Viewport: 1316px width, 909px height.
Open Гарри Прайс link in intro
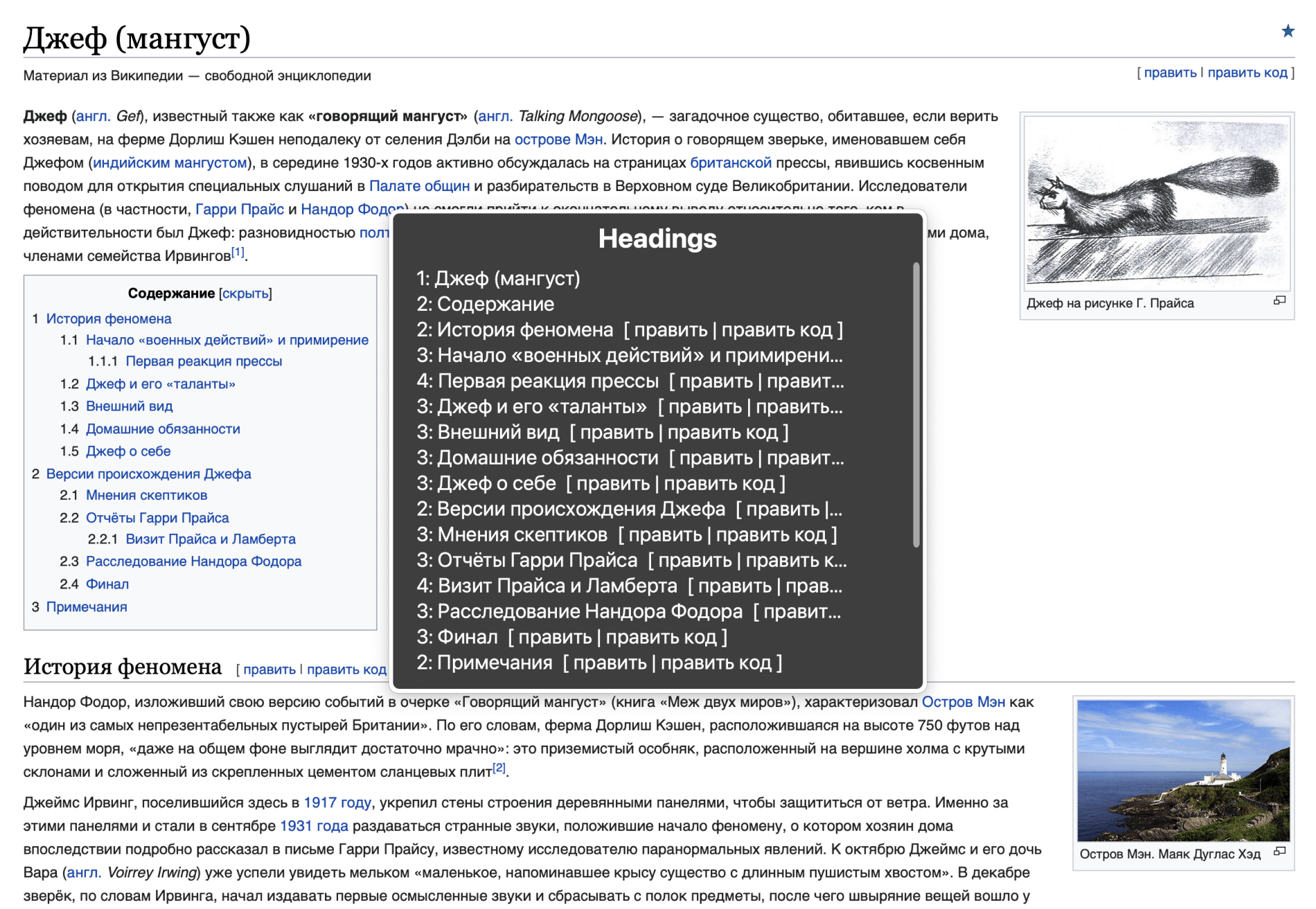(240, 209)
